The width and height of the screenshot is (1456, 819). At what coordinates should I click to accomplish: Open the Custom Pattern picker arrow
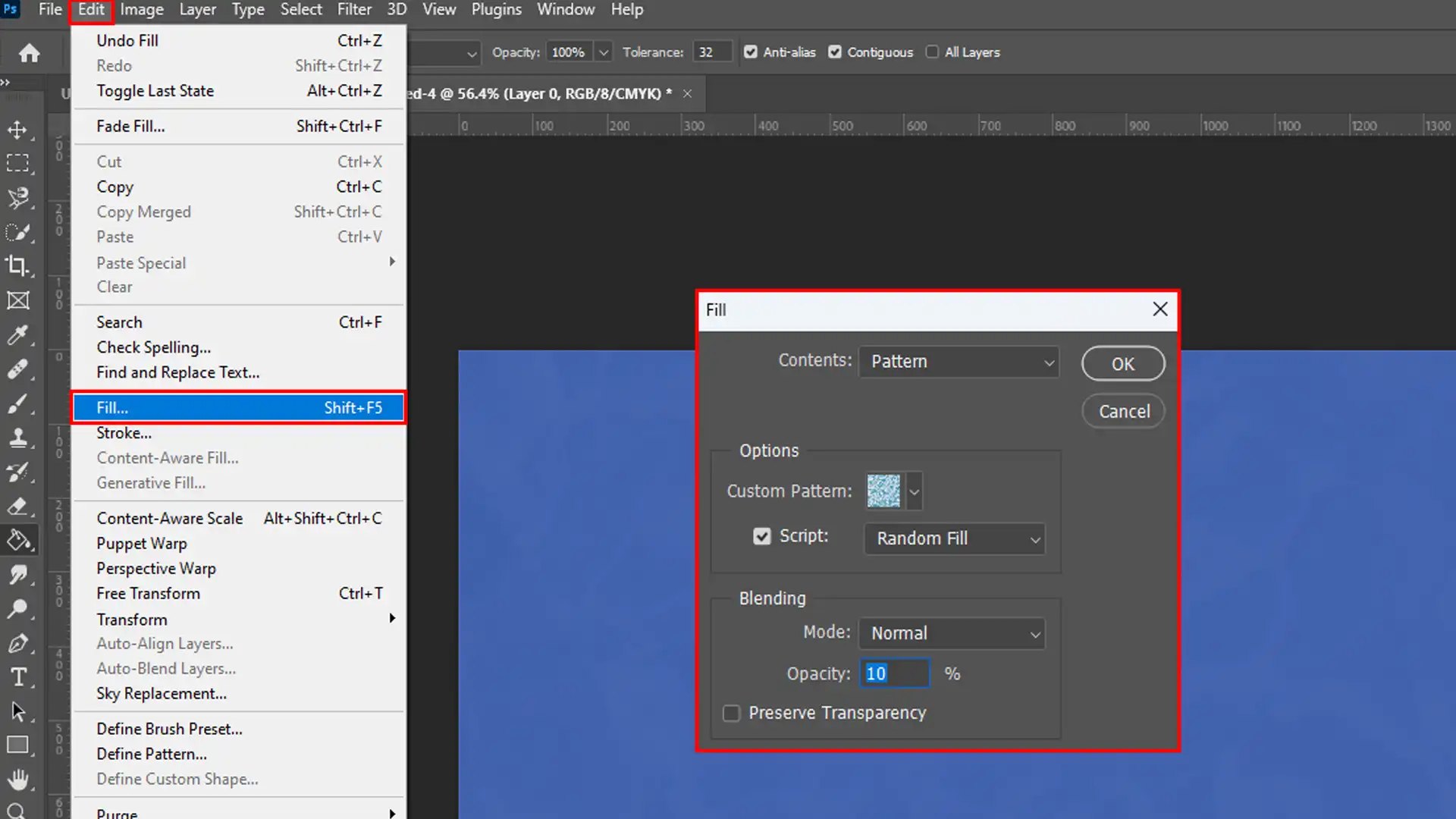click(915, 491)
